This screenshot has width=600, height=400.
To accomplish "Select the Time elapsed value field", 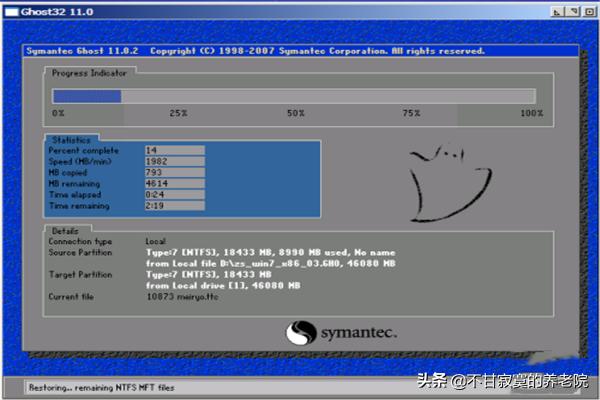I will click(x=175, y=194).
